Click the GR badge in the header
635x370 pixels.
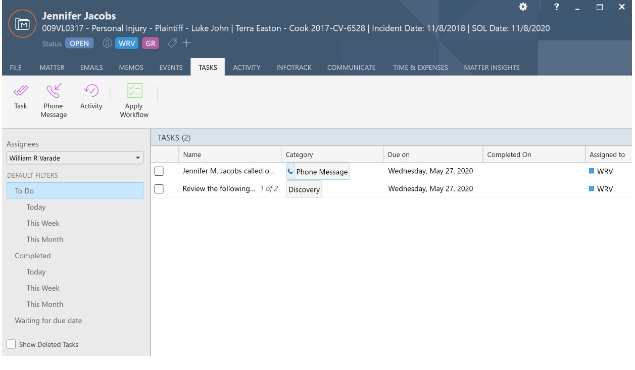pyautogui.click(x=150, y=43)
